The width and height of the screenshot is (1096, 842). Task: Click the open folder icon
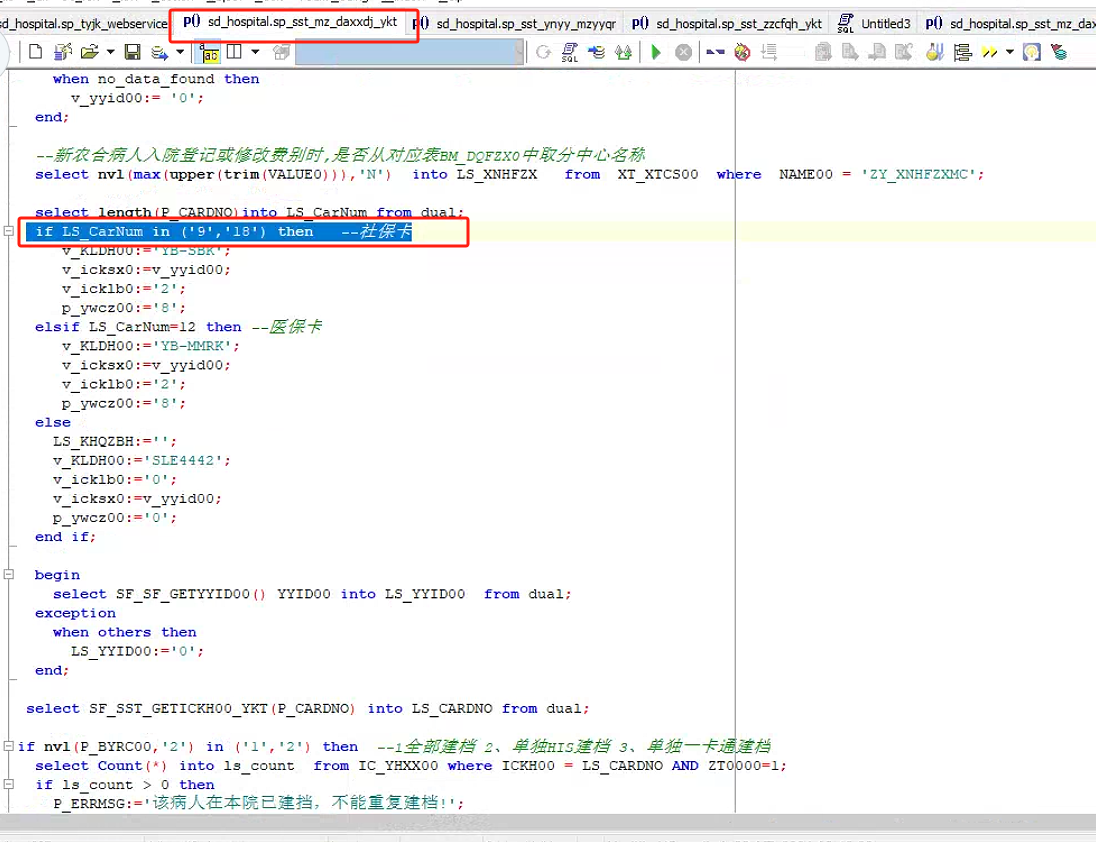[x=89, y=52]
